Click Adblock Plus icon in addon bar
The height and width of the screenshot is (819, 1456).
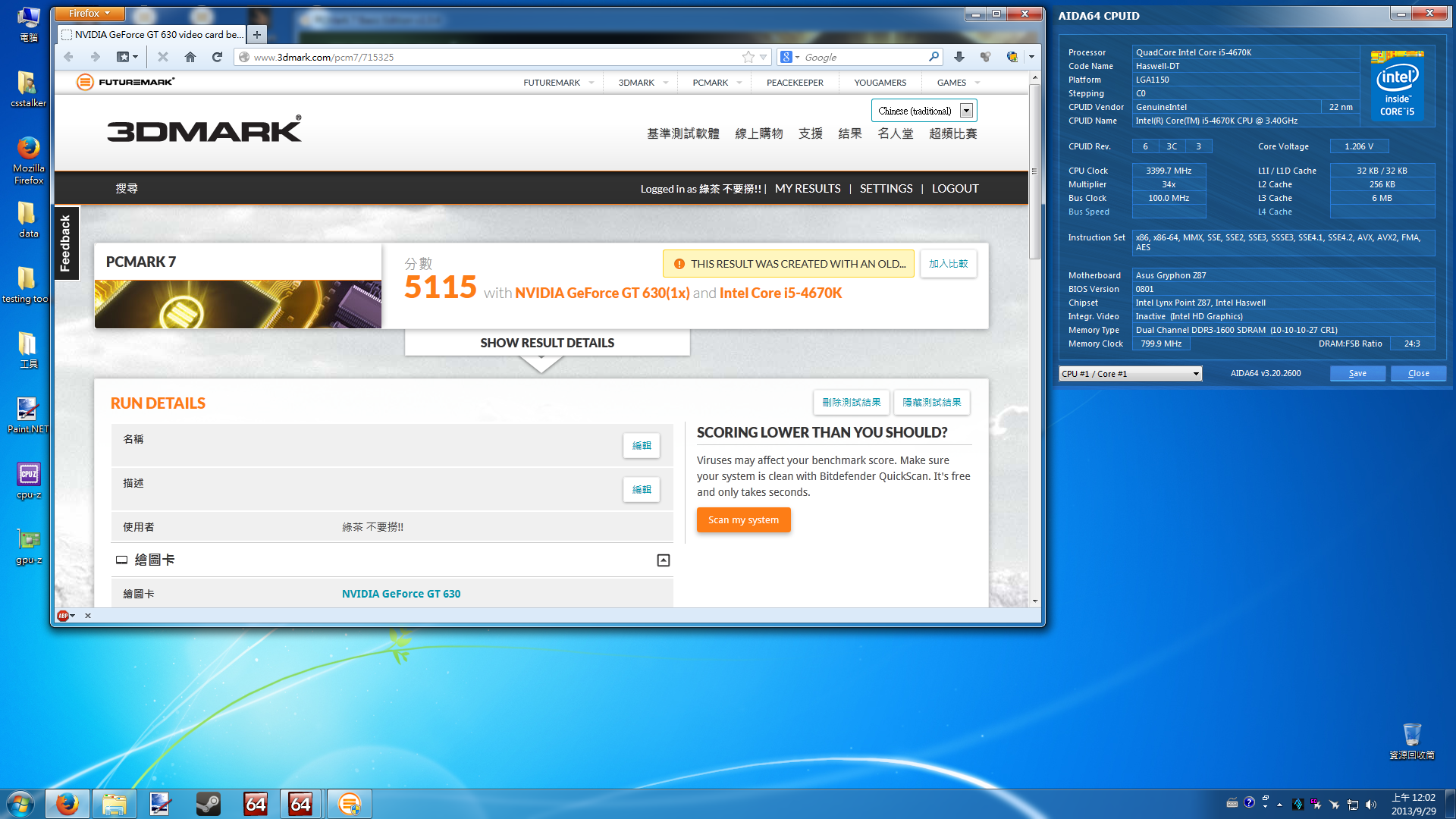[64, 616]
